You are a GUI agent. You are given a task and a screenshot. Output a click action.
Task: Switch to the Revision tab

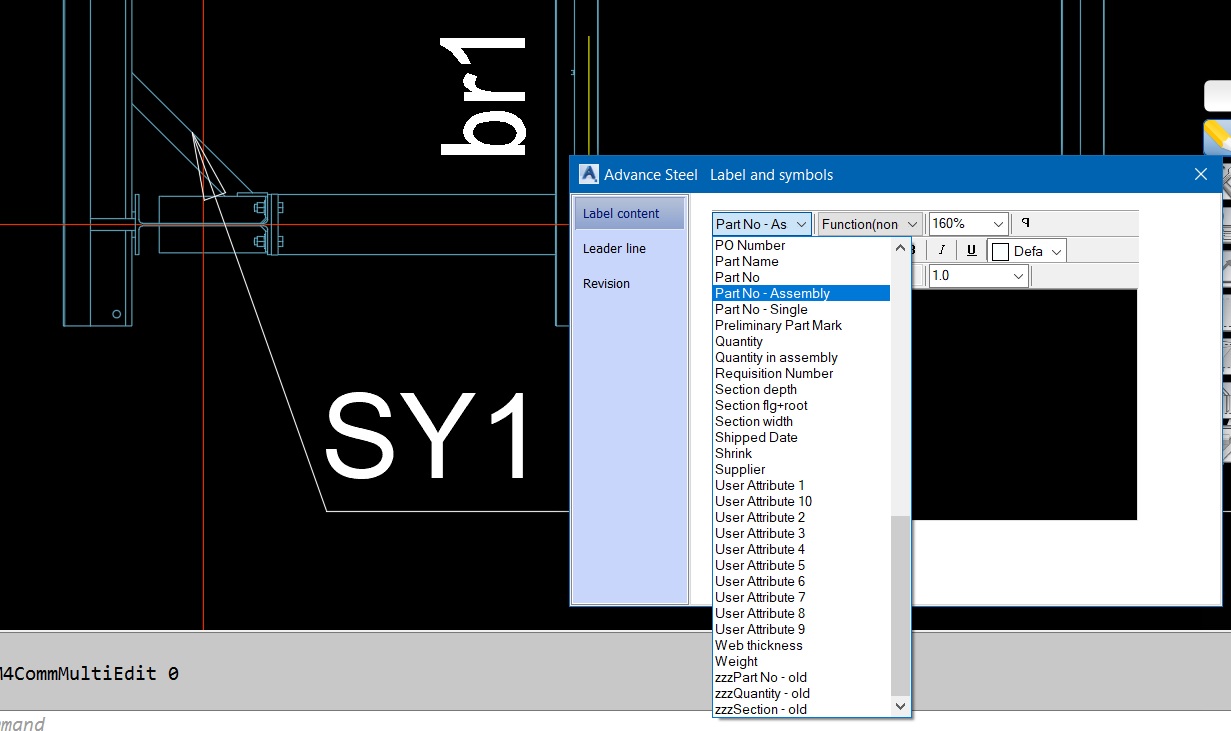pos(606,283)
